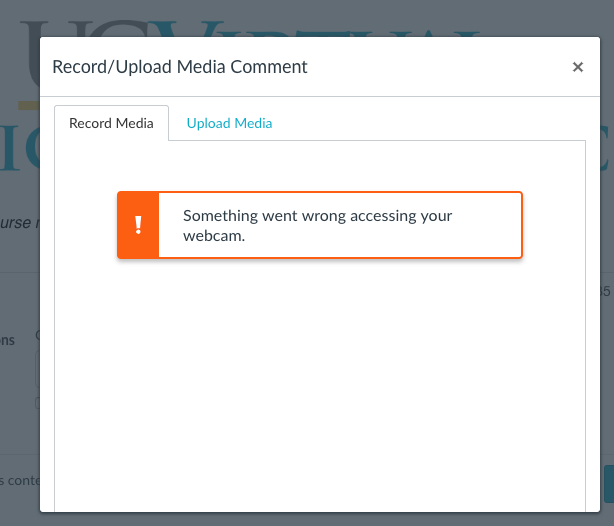Select the Record Media tab
This screenshot has width=614, height=526.
tap(111, 123)
